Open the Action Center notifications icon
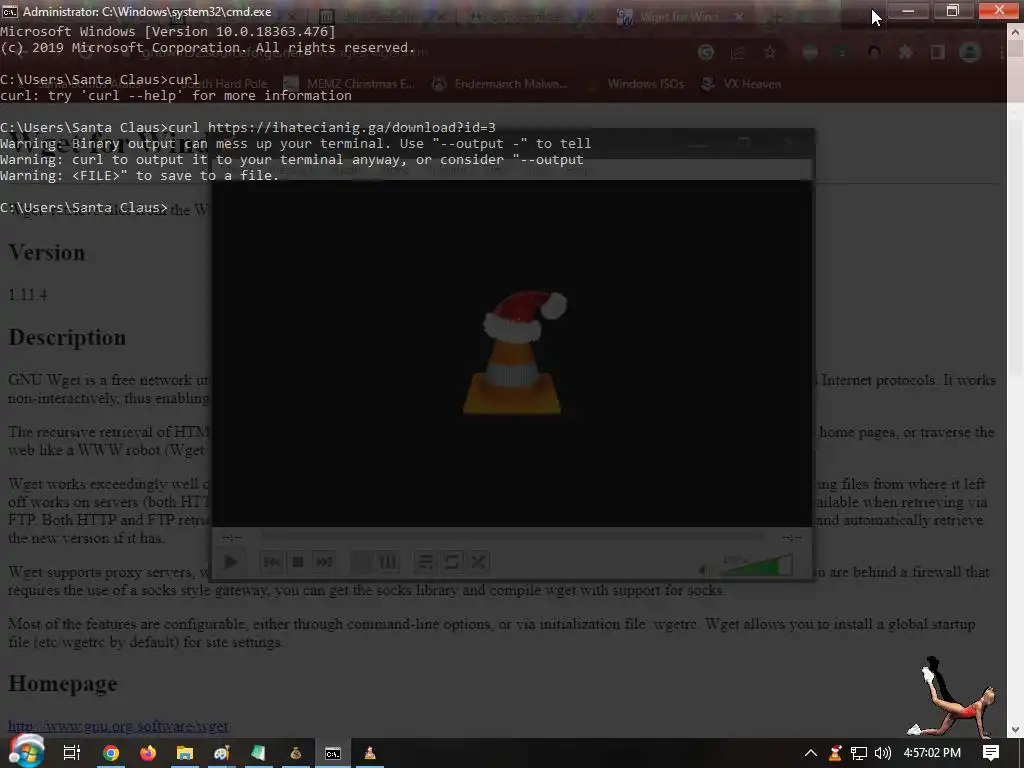Viewport: 1024px width, 768px height. tap(991, 753)
